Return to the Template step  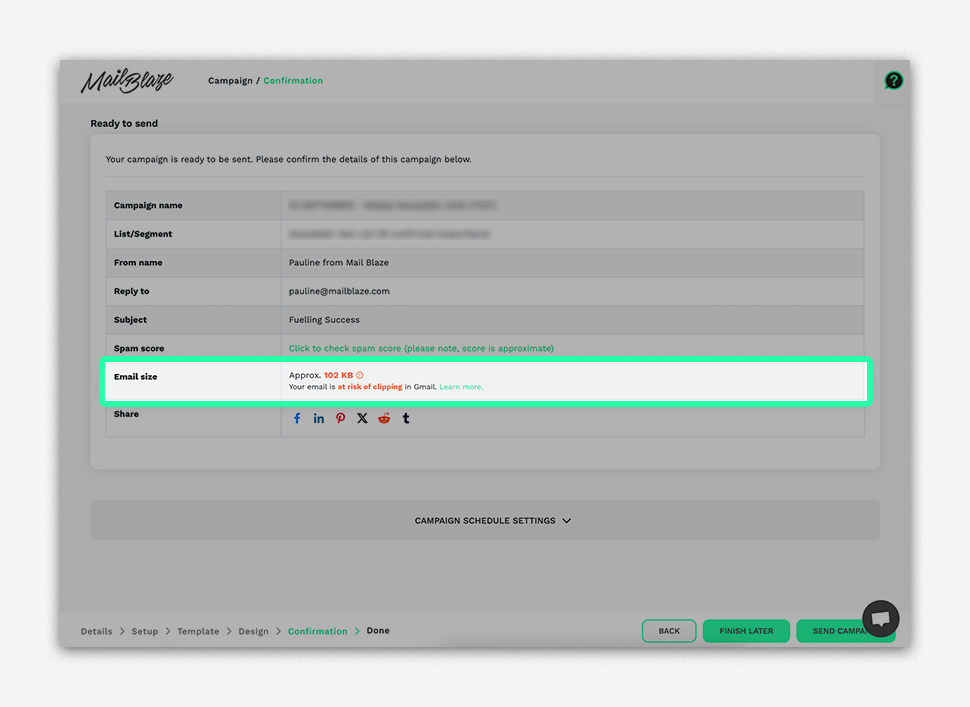(x=198, y=632)
